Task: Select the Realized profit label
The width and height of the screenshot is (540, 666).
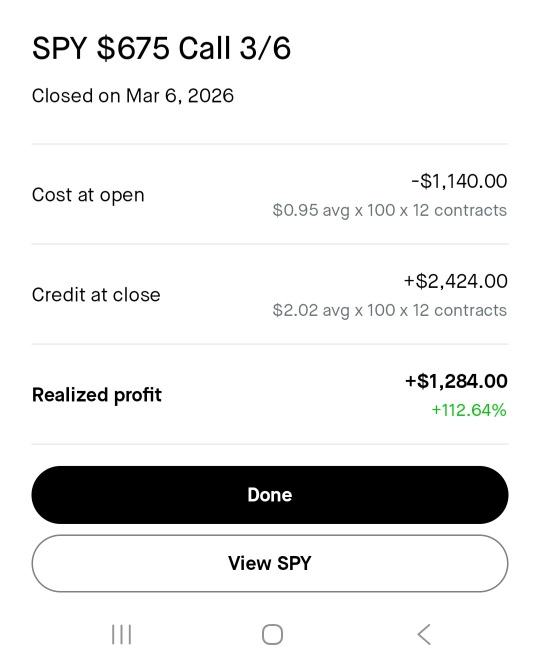Action: click(97, 395)
